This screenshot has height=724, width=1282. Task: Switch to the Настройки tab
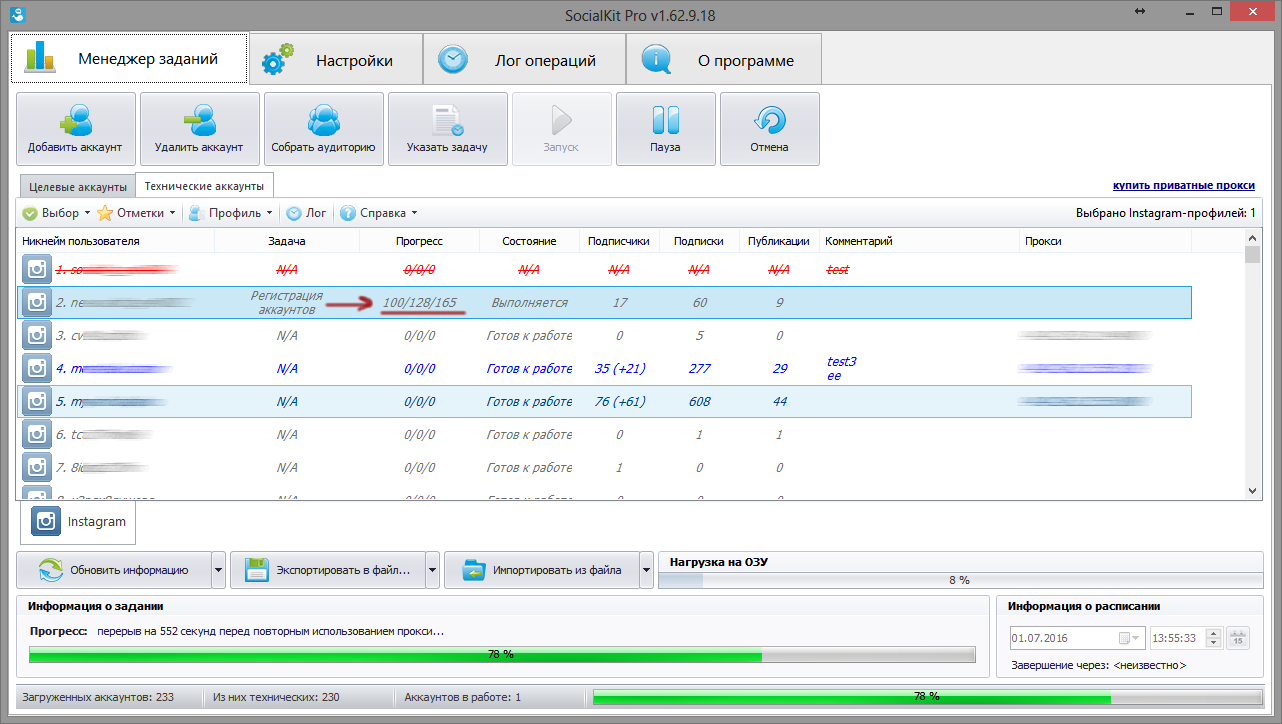(x=336, y=60)
